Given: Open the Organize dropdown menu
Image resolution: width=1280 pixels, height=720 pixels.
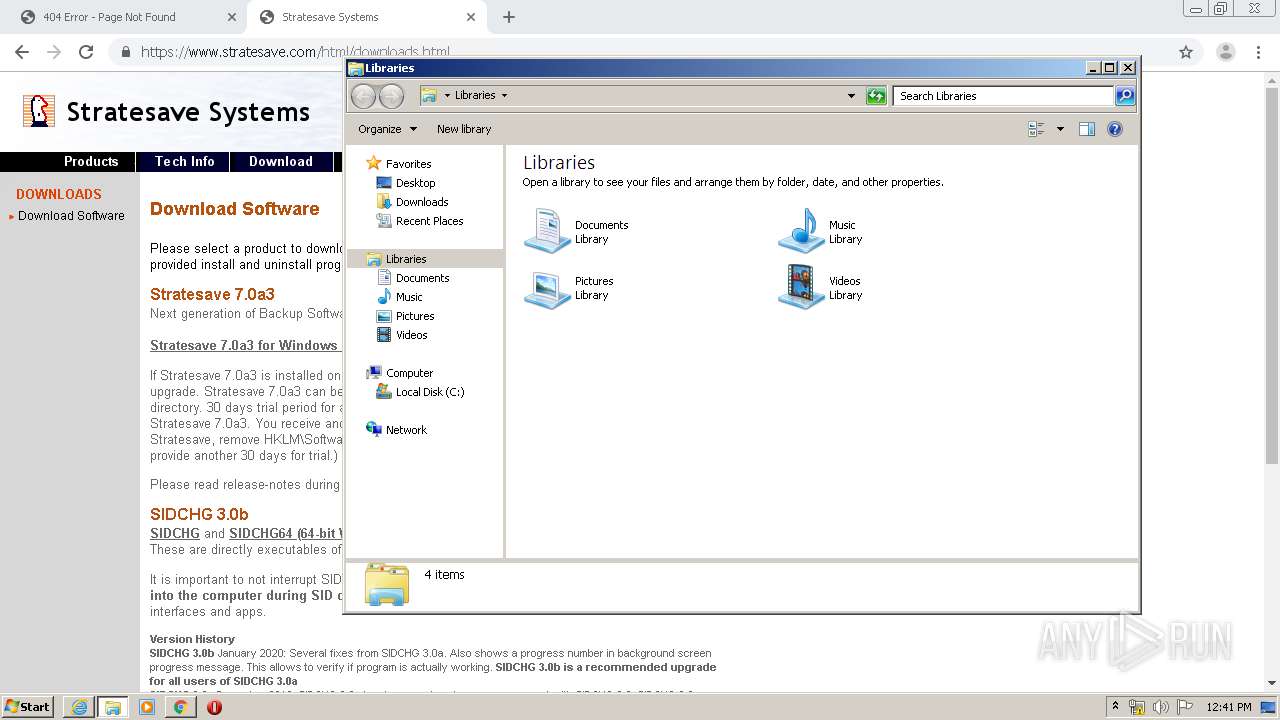Looking at the screenshot, I should coord(387,129).
